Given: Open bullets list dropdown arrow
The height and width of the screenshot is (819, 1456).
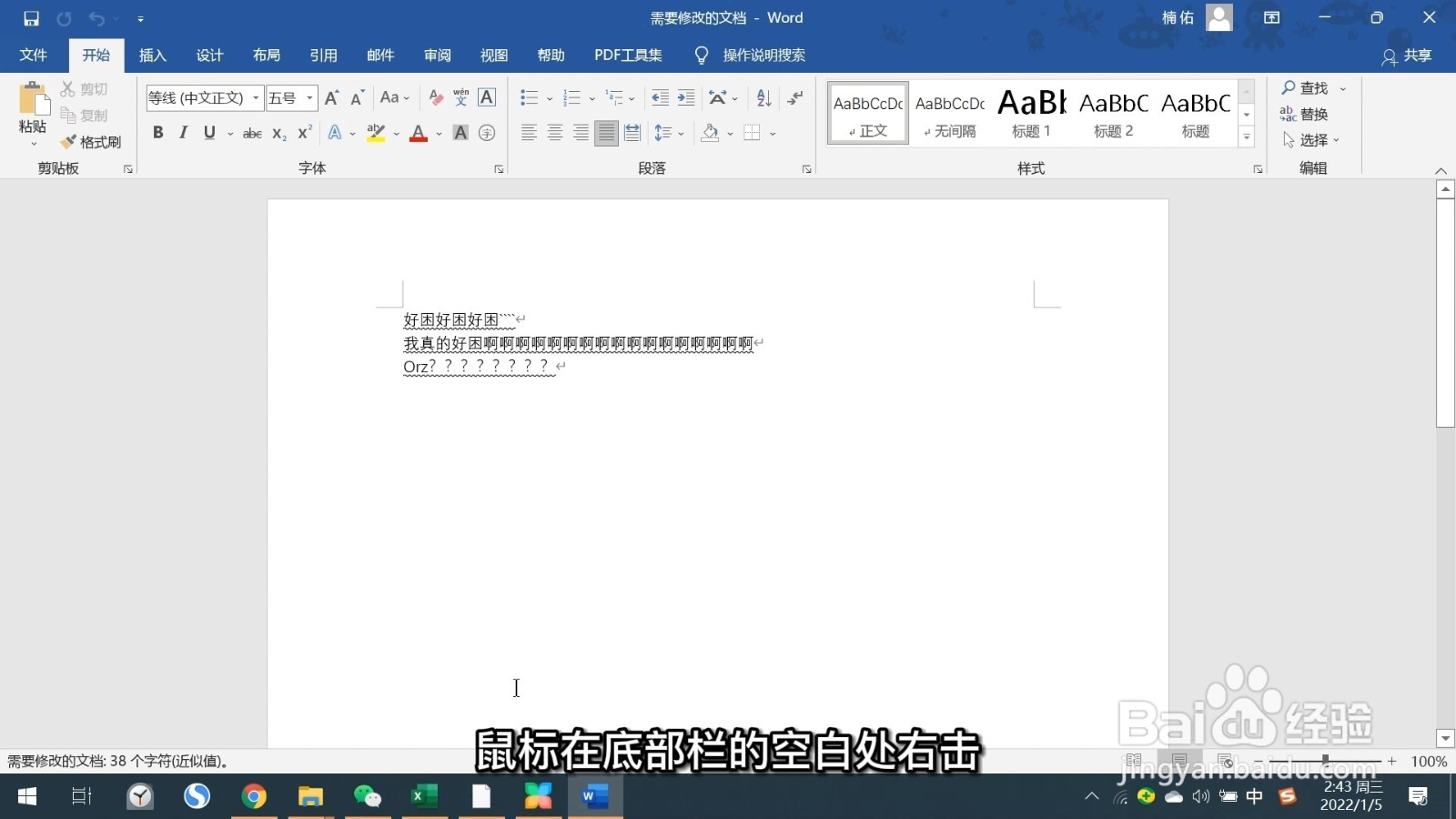Looking at the screenshot, I should [x=549, y=98].
